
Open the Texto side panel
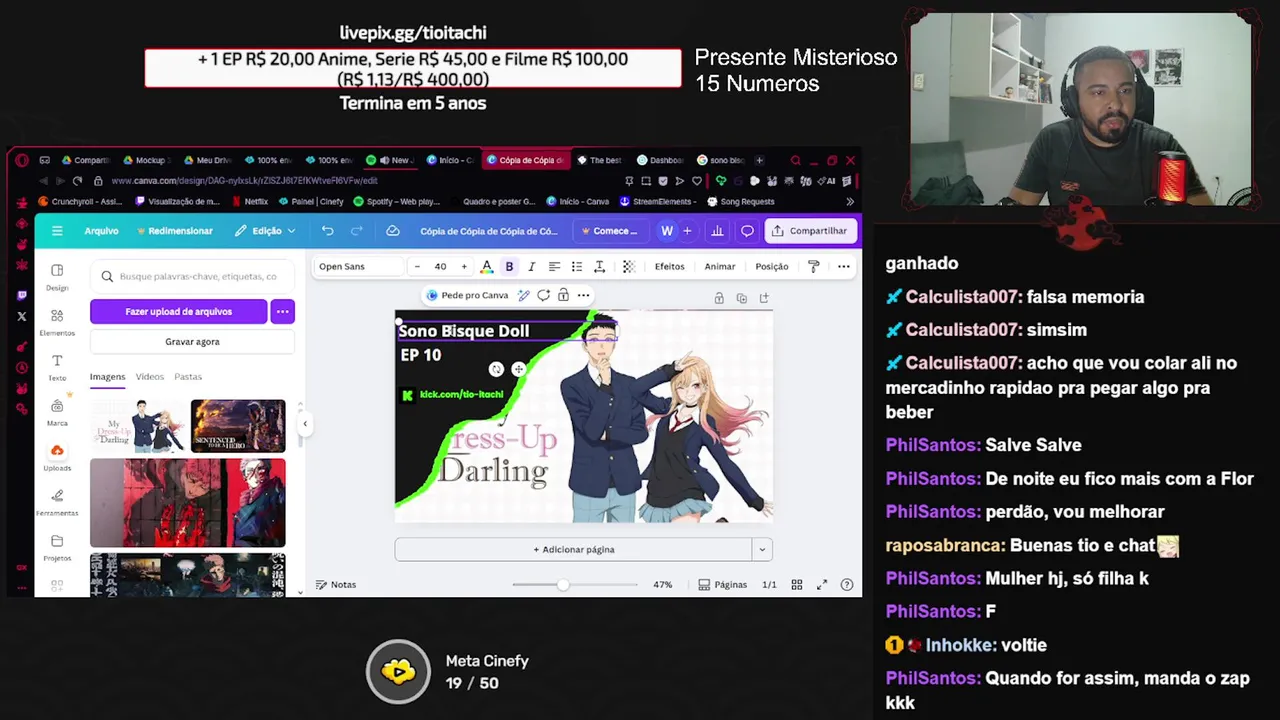(57, 367)
